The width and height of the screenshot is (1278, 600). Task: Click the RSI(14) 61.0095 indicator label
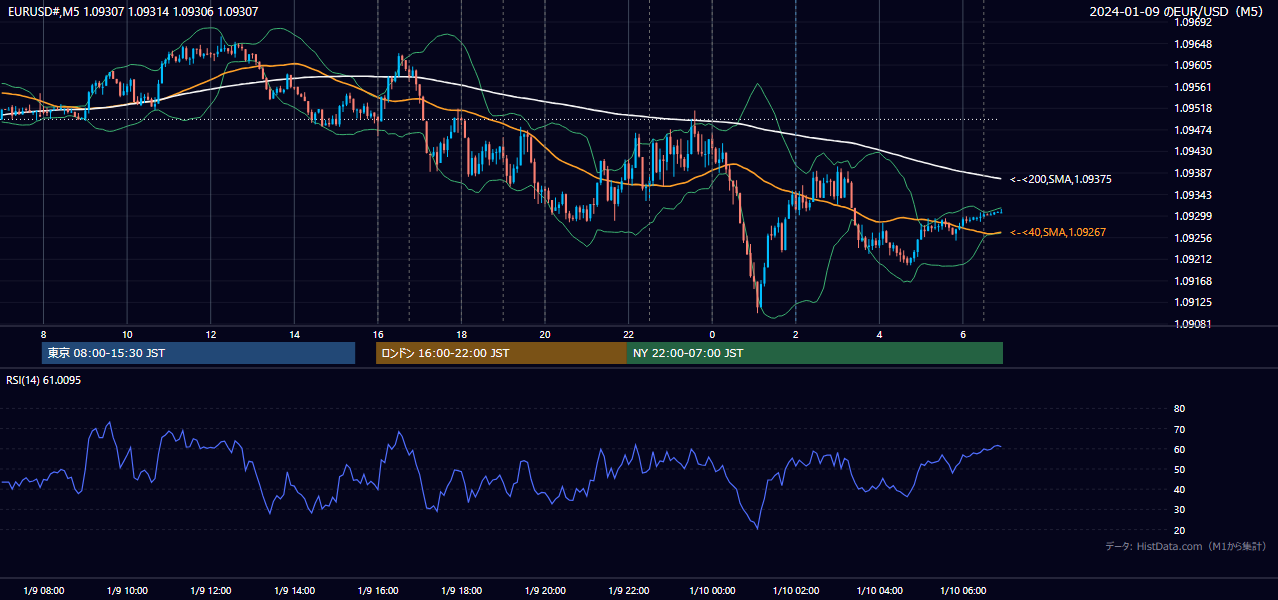44,380
